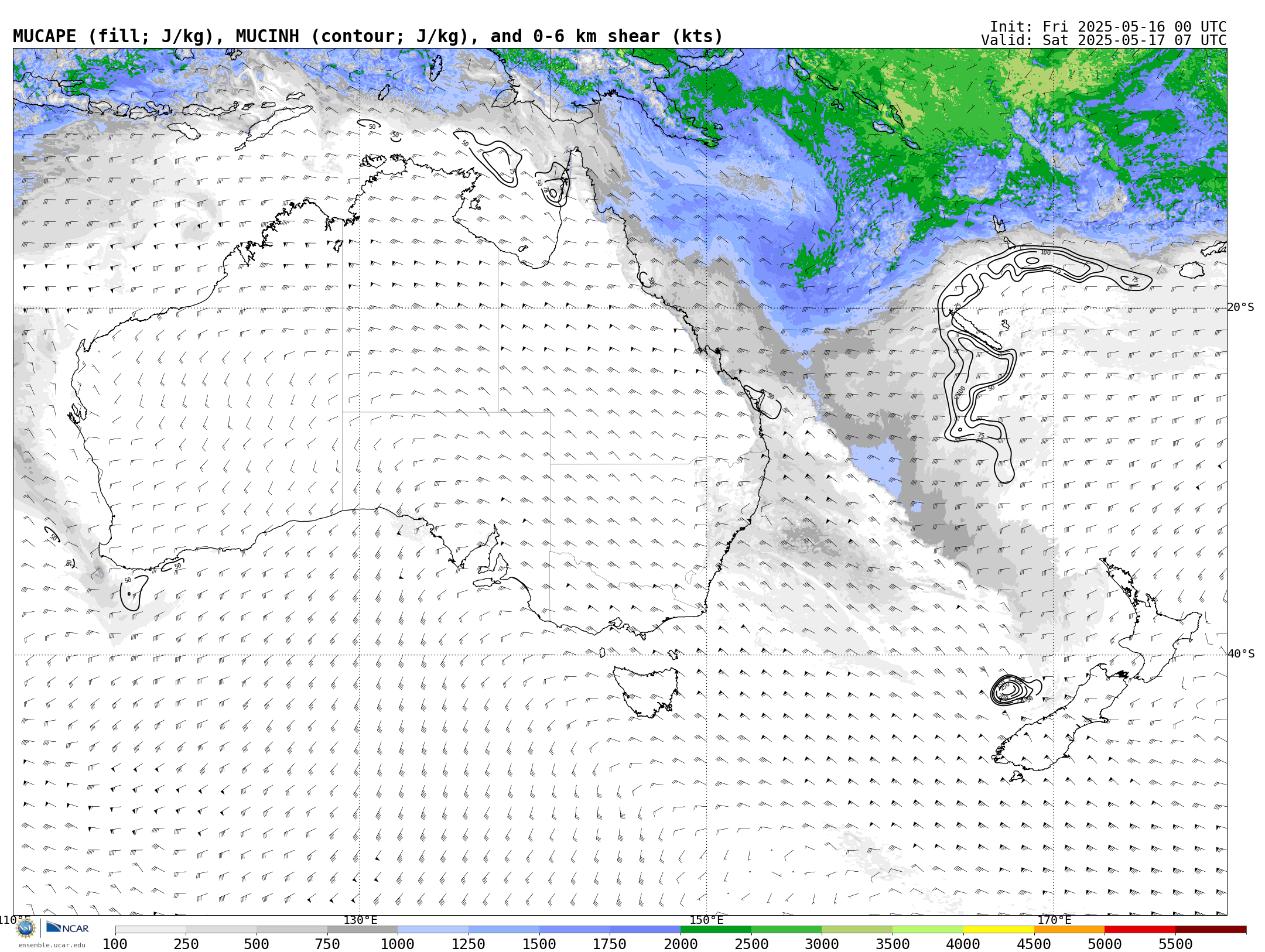
Task: Click the lightest gray 100–250 colorbar swatch
Action: (151, 930)
